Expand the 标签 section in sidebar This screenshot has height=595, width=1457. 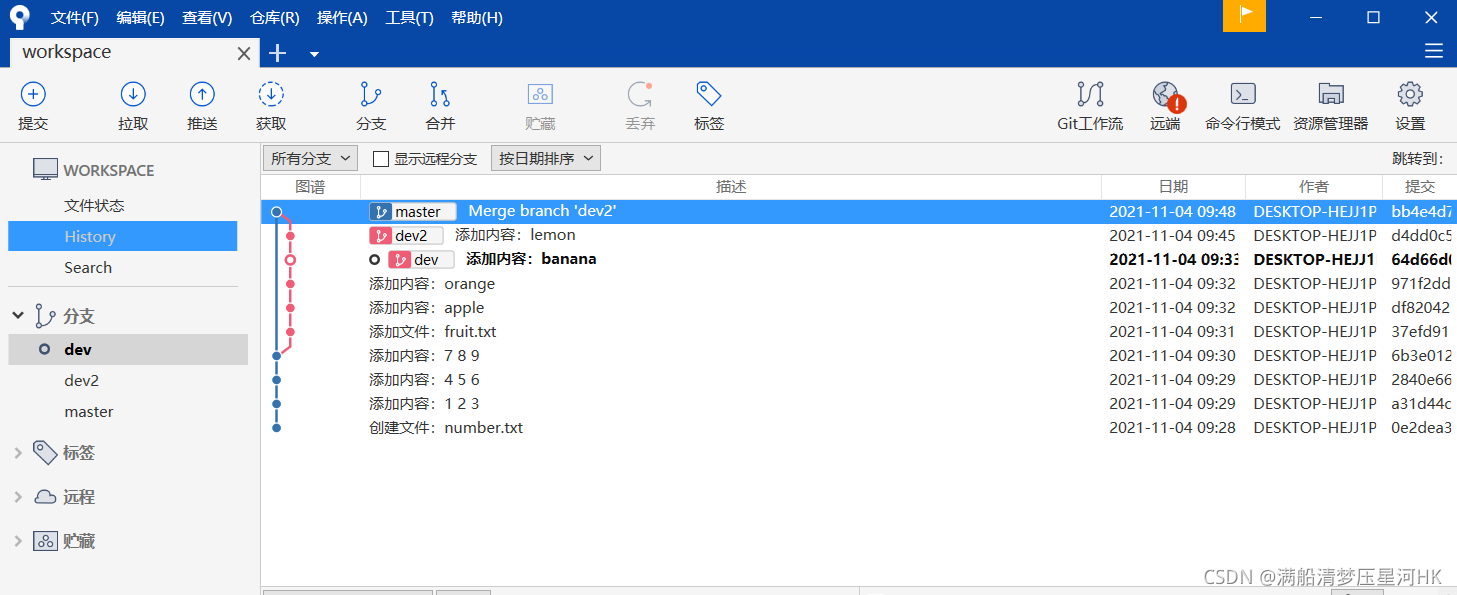18,453
